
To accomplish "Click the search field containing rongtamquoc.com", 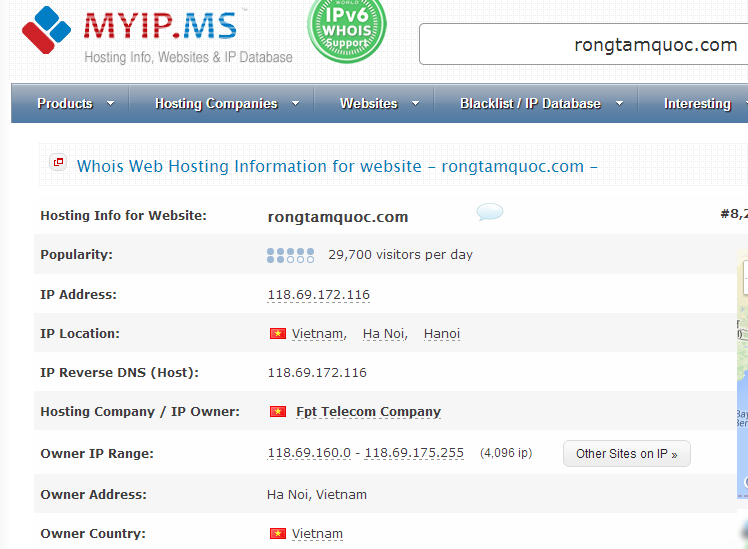I will 583,45.
